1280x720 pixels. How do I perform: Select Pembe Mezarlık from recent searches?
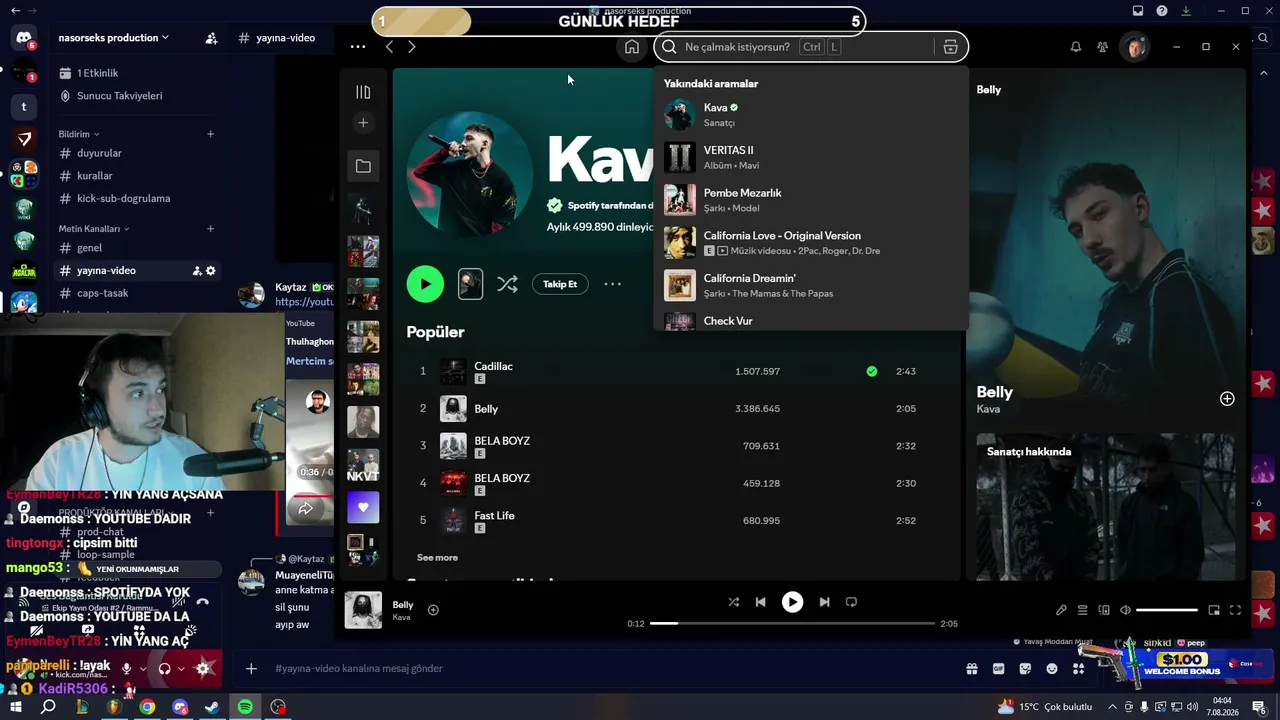pyautogui.click(x=810, y=200)
